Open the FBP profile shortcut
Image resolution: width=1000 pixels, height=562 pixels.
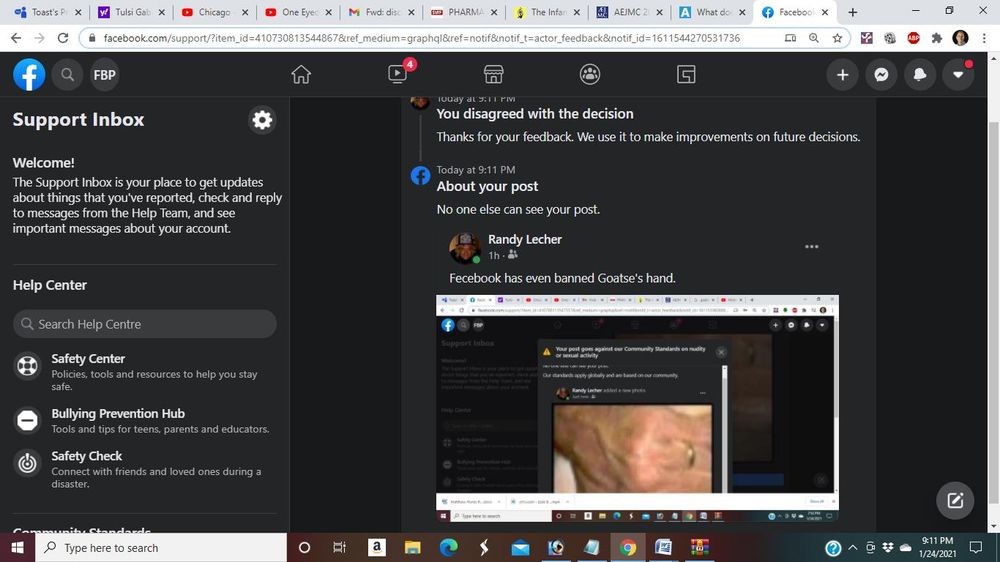[x=105, y=75]
